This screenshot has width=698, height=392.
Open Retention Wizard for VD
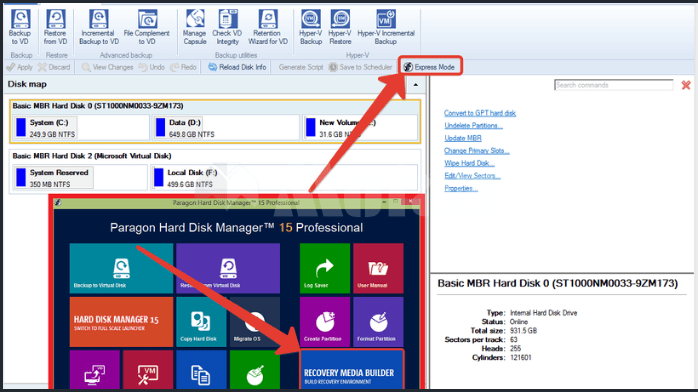tap(268, 28)
